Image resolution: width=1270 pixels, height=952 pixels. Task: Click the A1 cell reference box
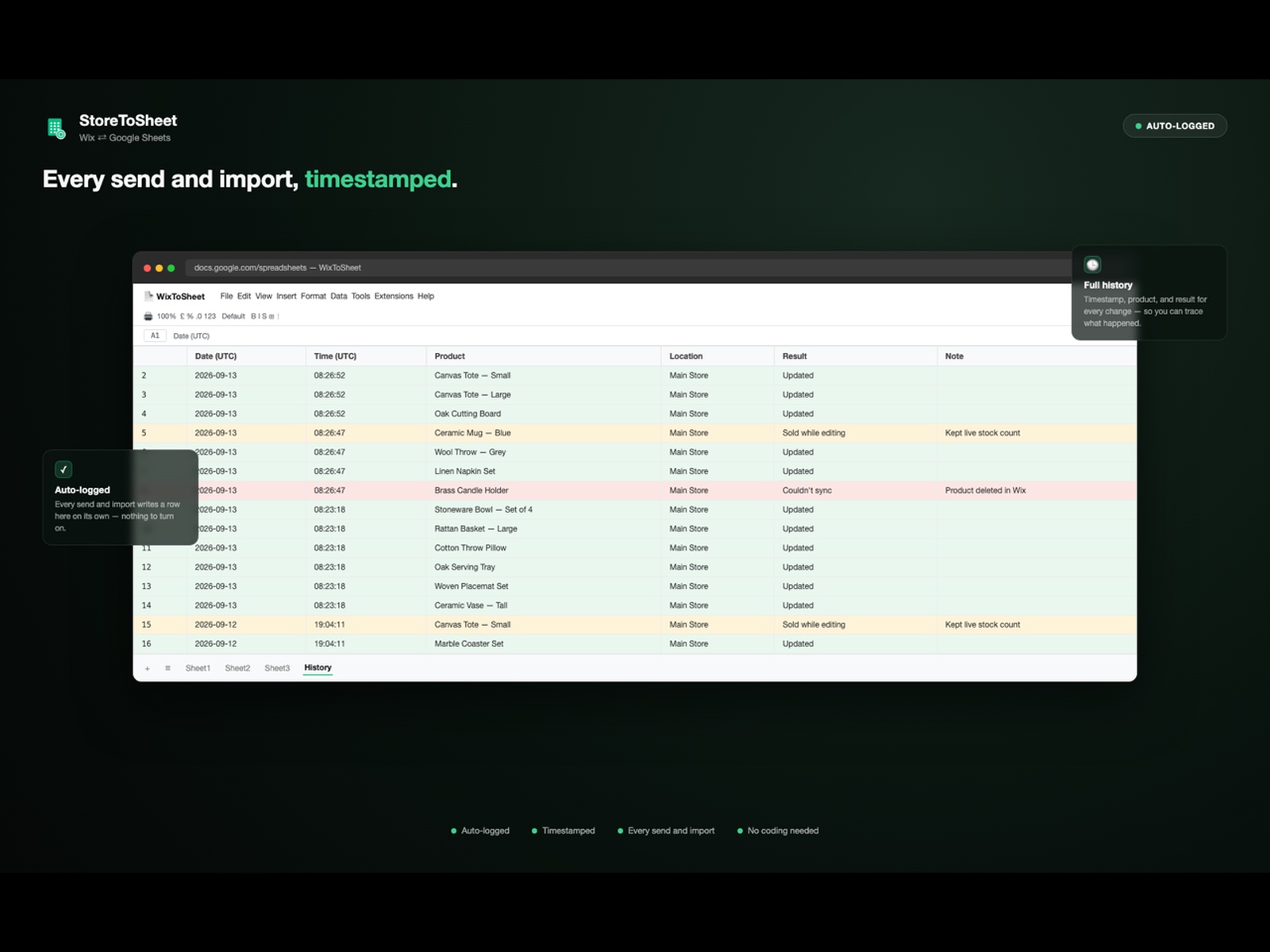click(155, 336)
